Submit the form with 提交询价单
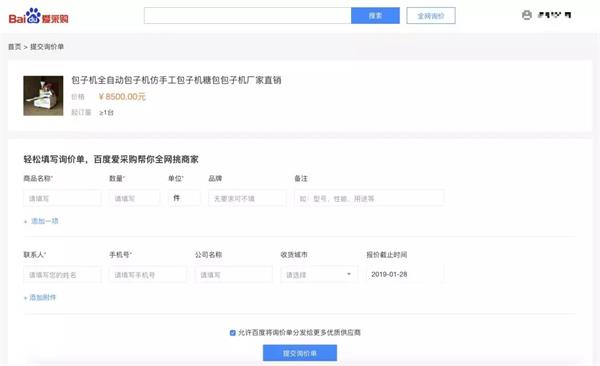Image resolution: width=600 pixels, height=366 pixels. (x=300, y=353)
